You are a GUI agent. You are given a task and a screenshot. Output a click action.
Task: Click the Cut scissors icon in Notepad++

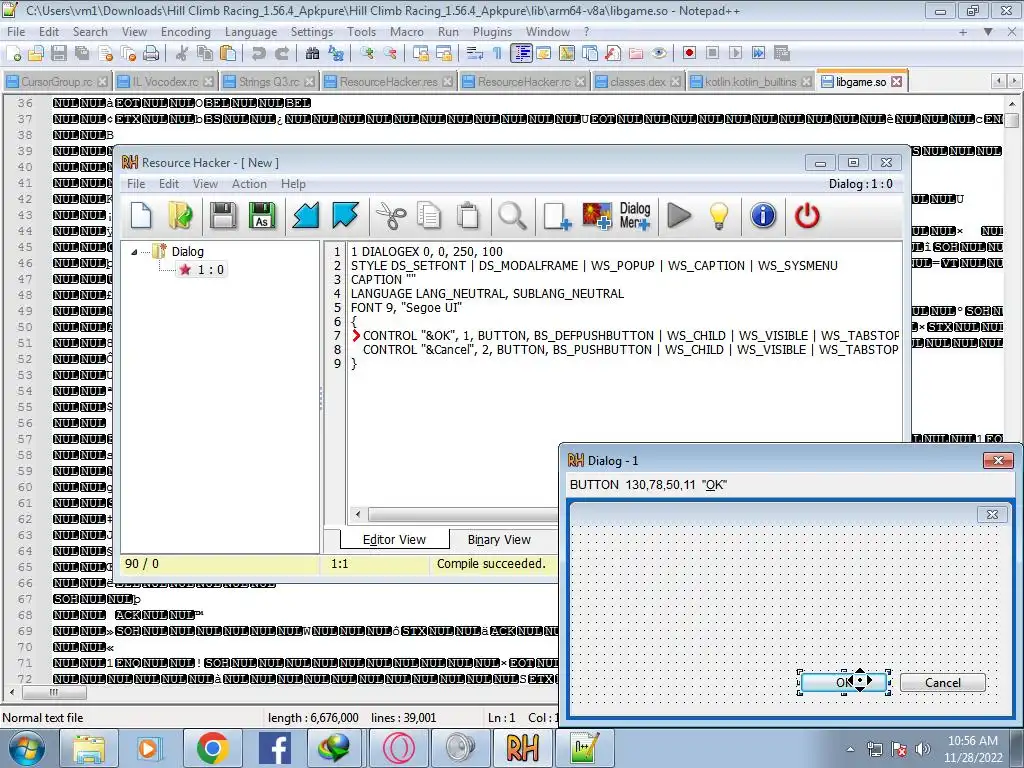point(182,54)
